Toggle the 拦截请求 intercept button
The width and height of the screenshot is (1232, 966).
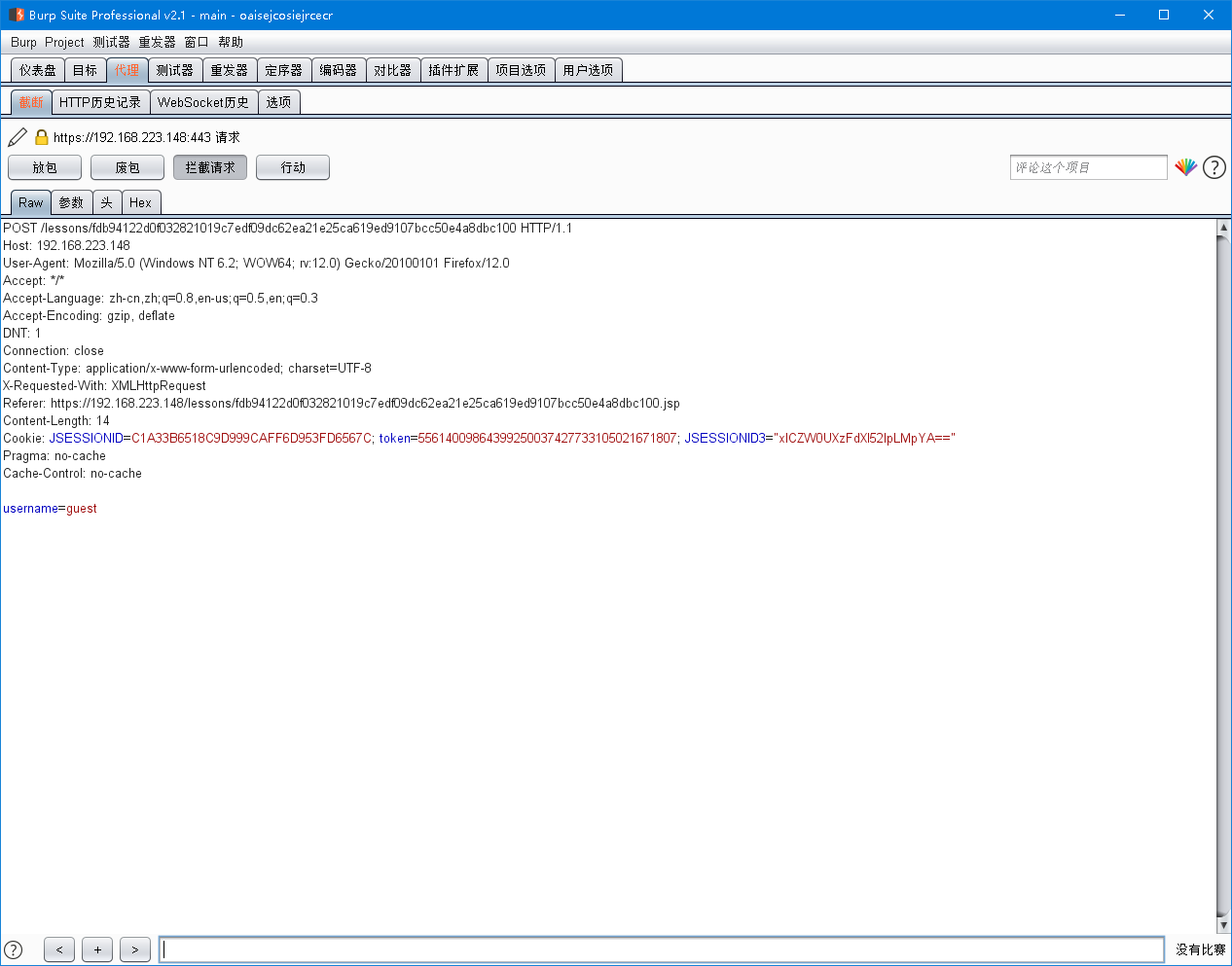pos(210,167)
